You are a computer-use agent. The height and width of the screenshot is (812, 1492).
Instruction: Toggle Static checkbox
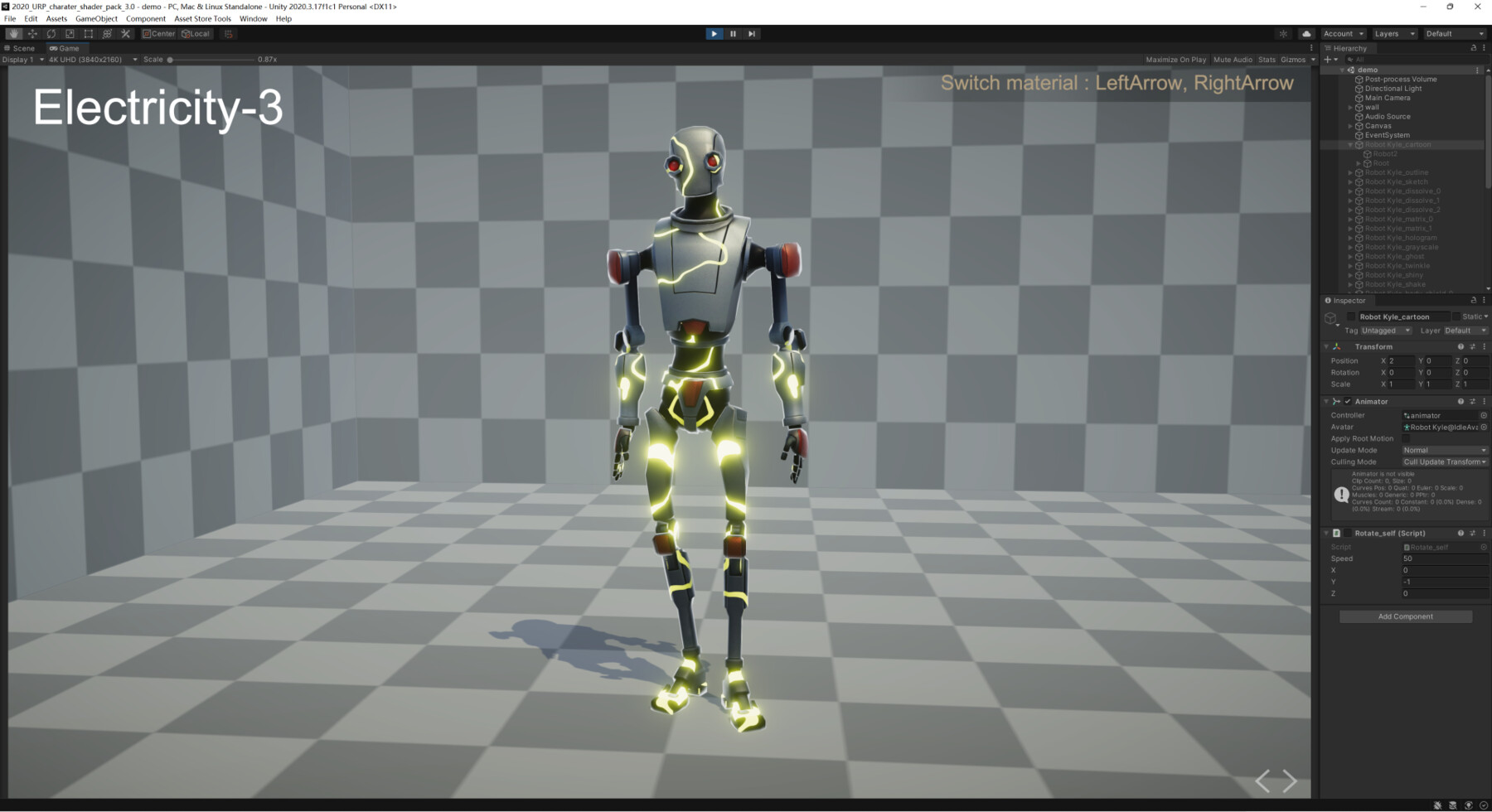tap(1456, 317)
